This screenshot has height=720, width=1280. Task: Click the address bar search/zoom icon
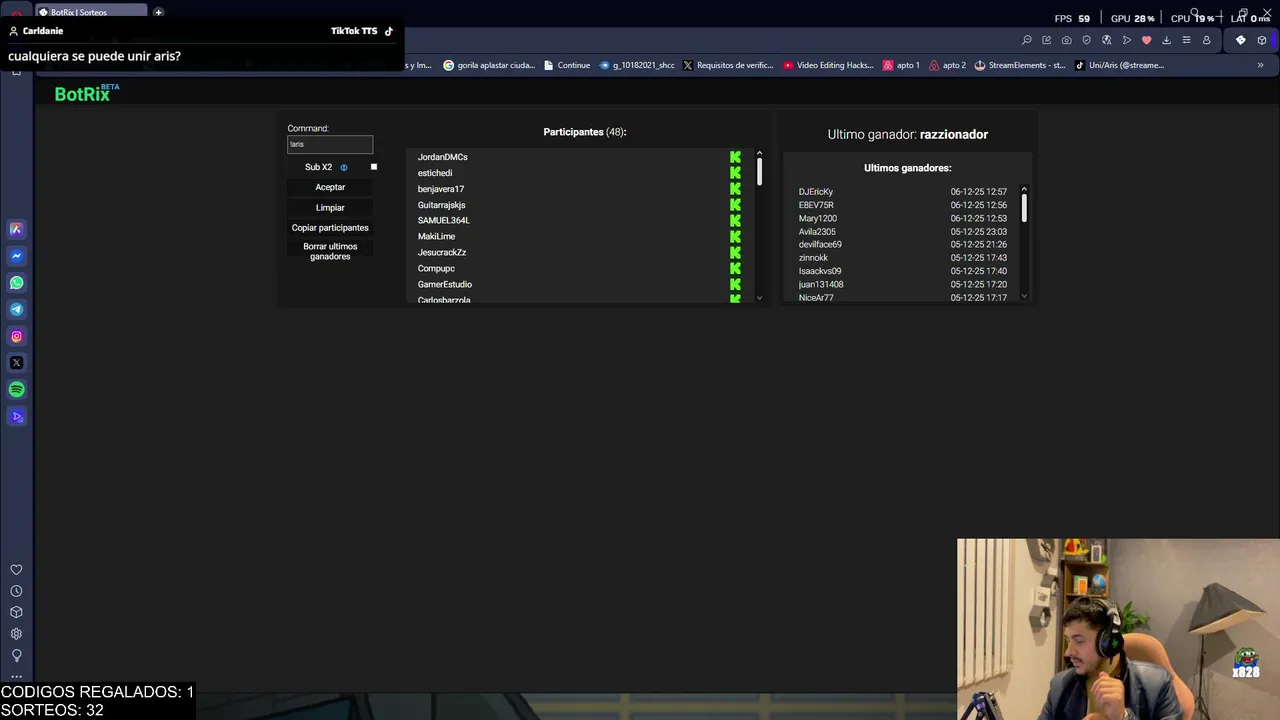1026,40
